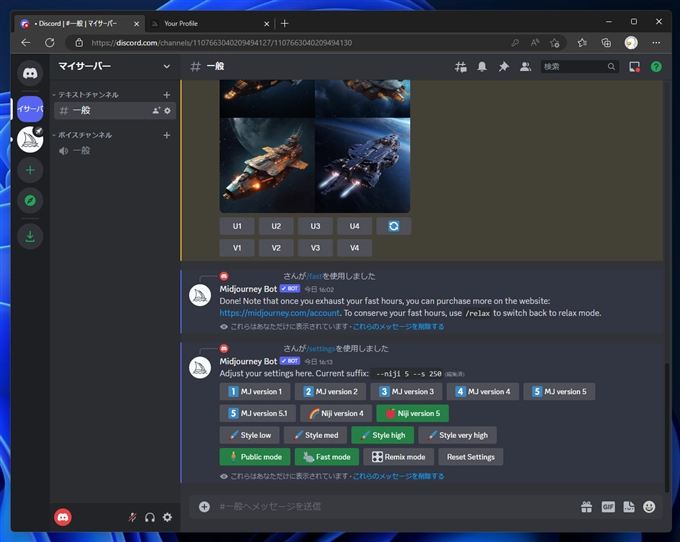Open a new browser tab
The width and height of the screenshot is (680, 542).
tap(284, 23)
